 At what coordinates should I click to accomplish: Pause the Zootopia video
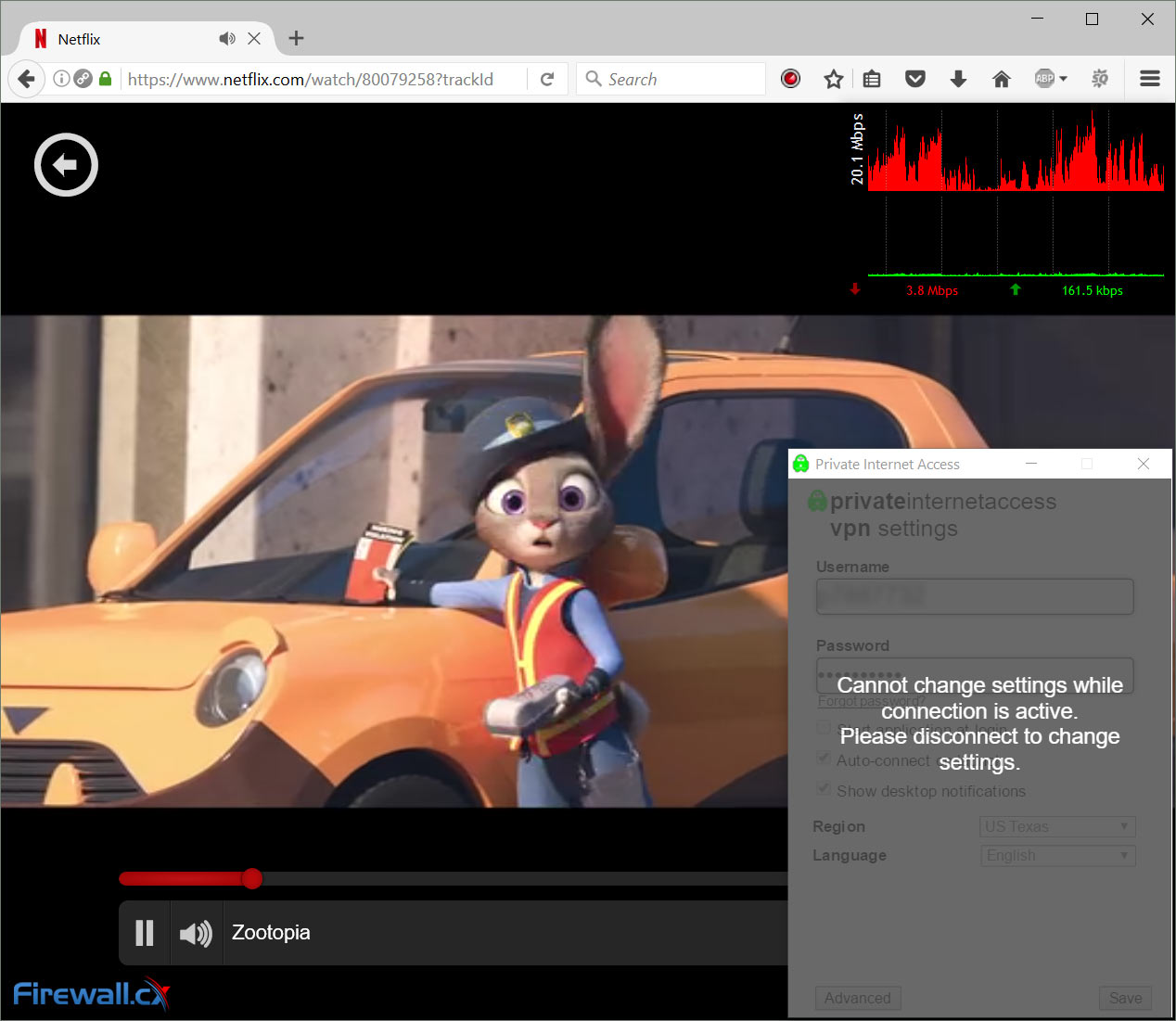tap(145, 933)
